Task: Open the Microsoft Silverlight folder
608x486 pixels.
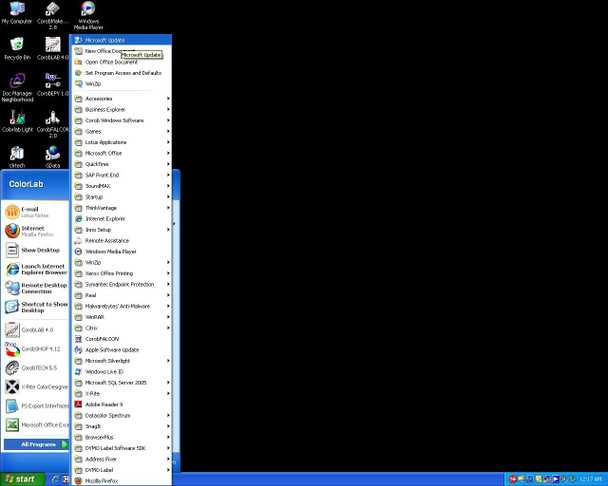Action: pyautogui.click(x=121, y=361)
